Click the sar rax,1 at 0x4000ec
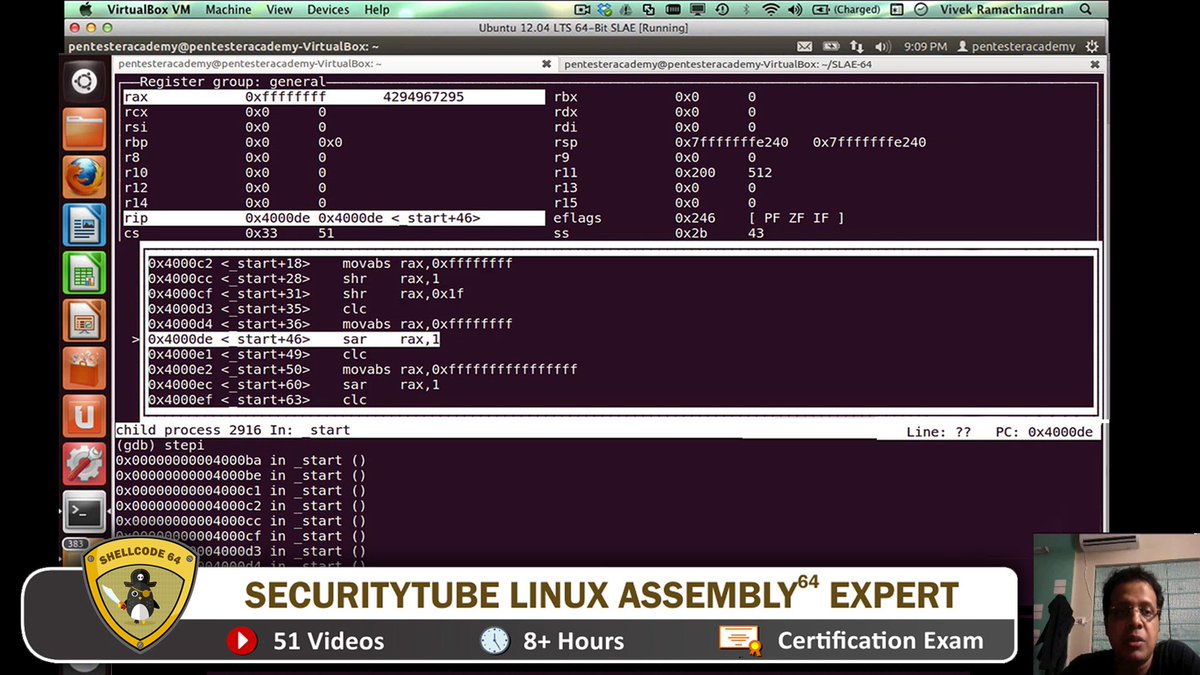Screen dimensions: 1200x675 294,385
